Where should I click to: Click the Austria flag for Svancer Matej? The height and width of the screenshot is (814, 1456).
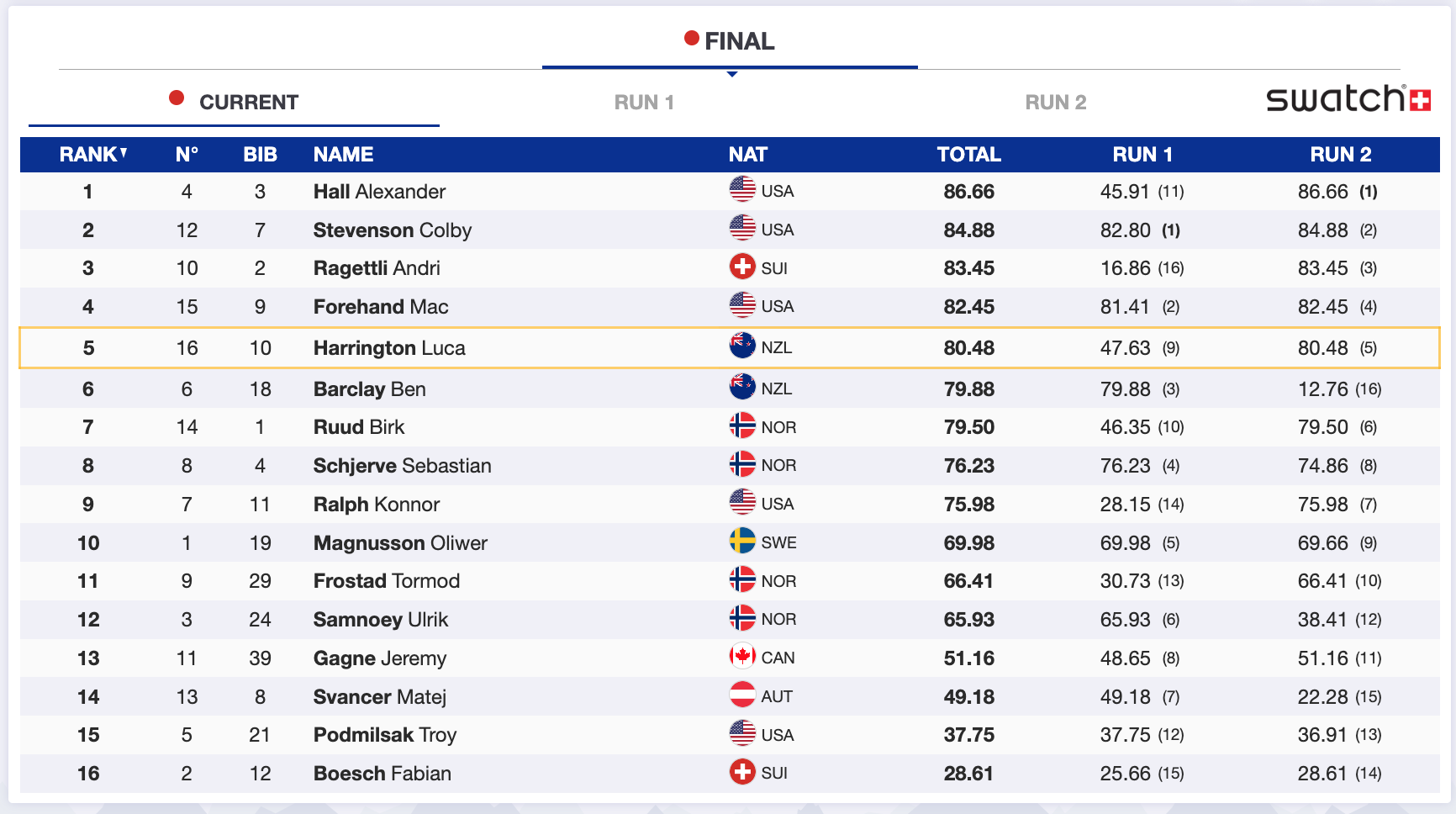[x=742, y=695]
